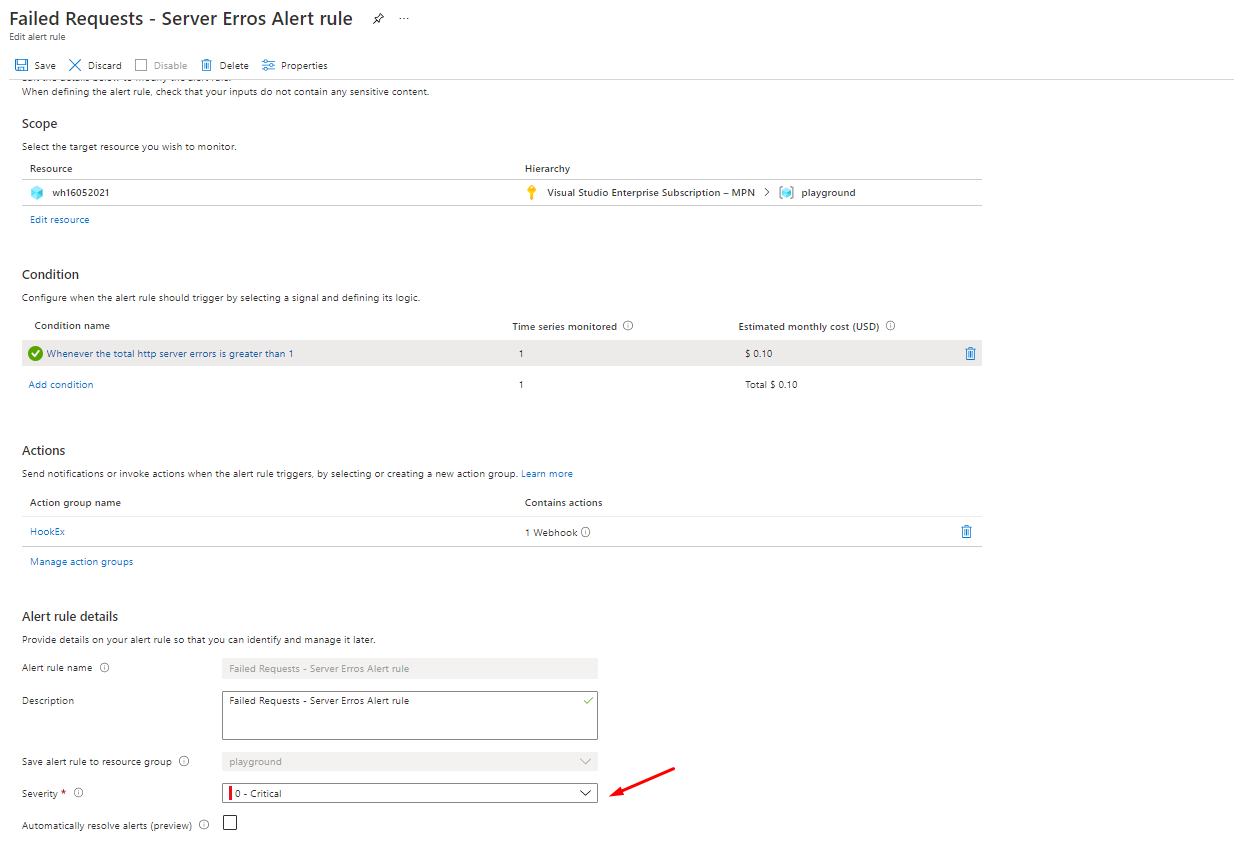This screenshot has width=1234, height=862.
Task: Delete the alert rule from toolbar
Action: [x=225, y=65]
